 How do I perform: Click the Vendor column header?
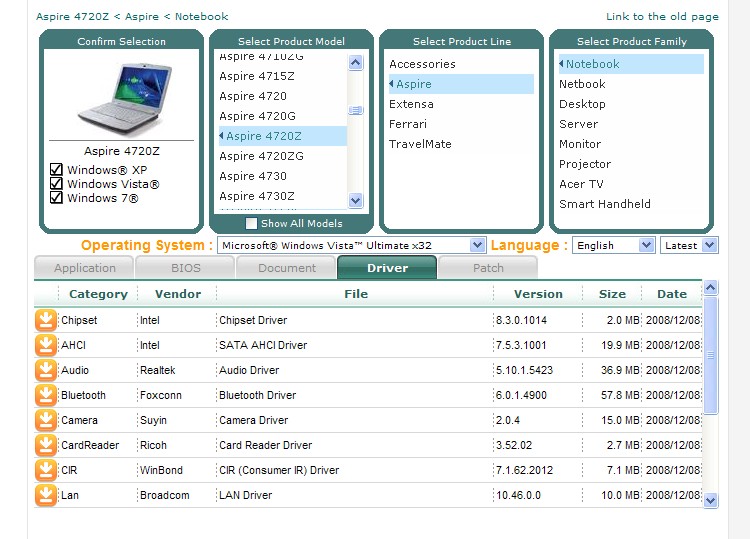click(177, 294)
